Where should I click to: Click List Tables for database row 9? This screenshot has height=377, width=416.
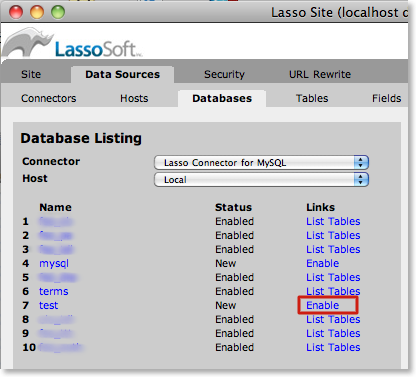click(x=333, y=333)
